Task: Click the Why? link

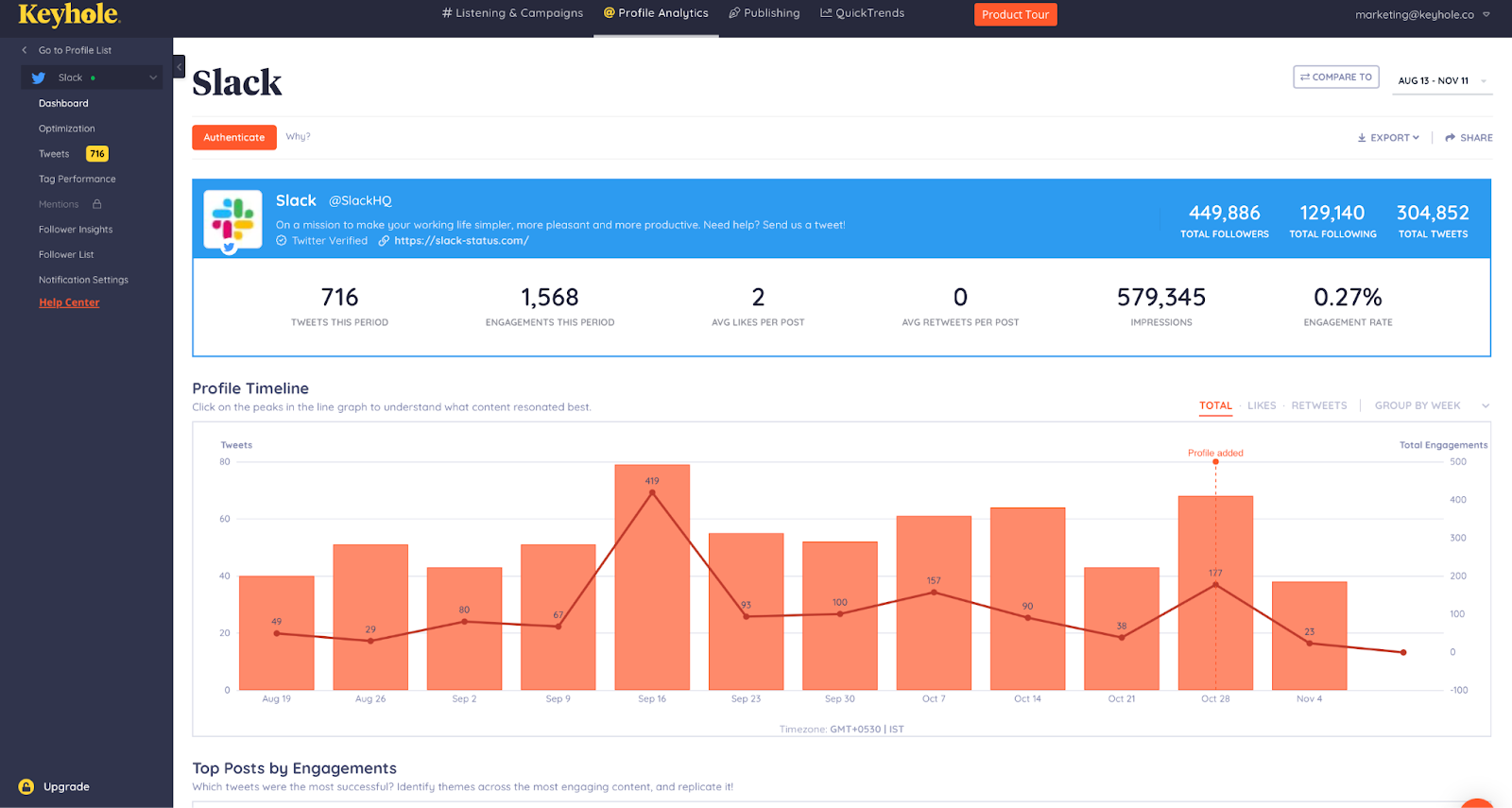Action: (x=298, y=137)
